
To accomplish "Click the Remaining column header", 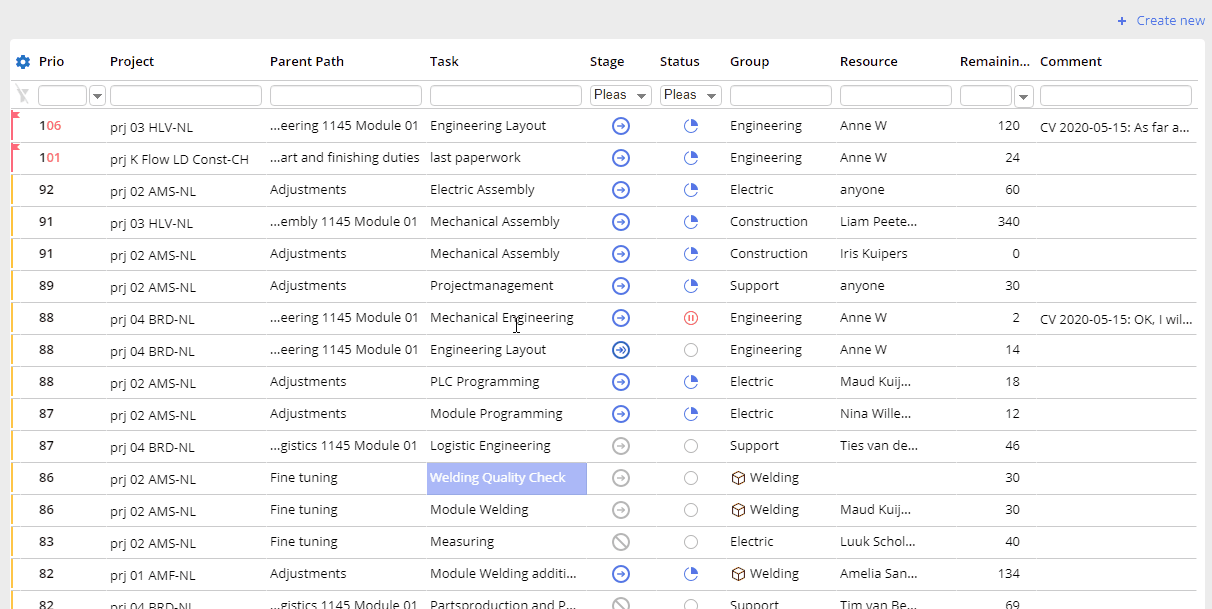I will (x=995, y=62).
